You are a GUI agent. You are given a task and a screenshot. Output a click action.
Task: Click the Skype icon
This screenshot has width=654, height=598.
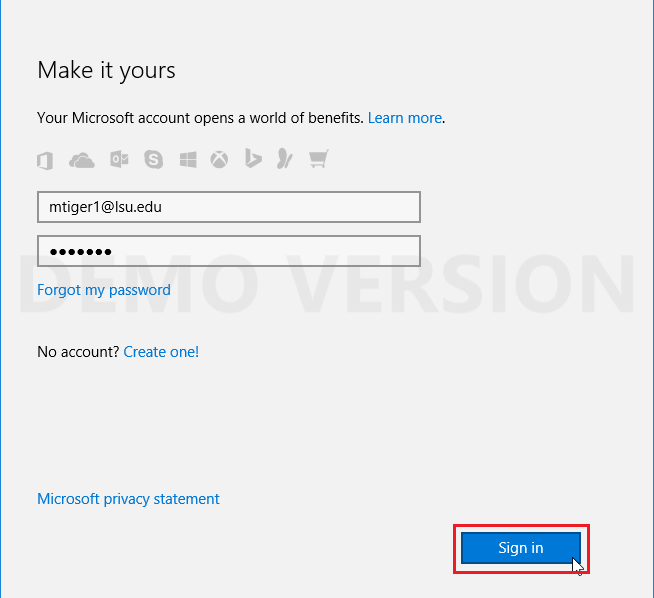click(x=153, y=159)
